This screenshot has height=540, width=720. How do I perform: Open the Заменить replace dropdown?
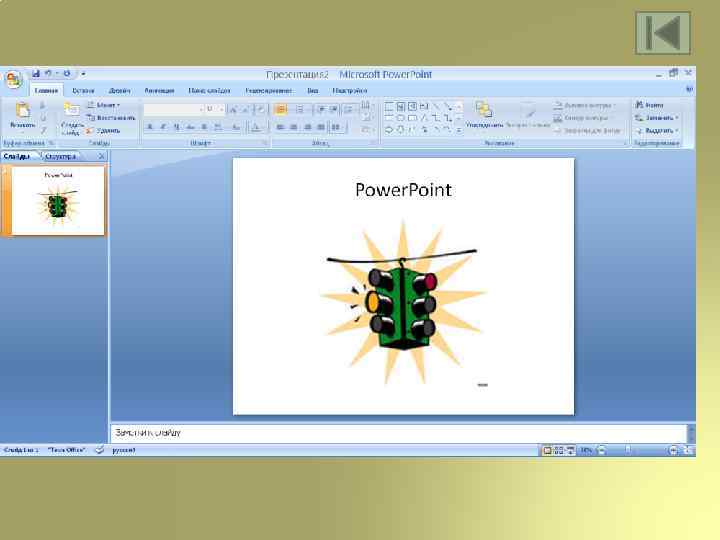pos(657,118)
